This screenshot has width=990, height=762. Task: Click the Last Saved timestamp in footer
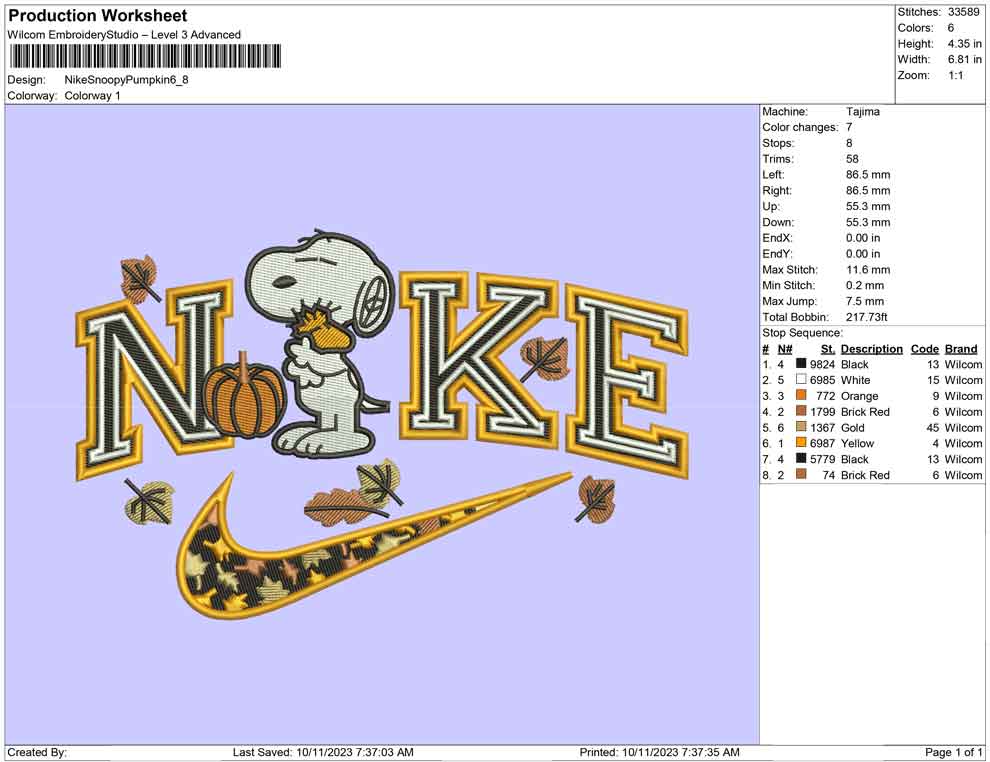(323, 752)
